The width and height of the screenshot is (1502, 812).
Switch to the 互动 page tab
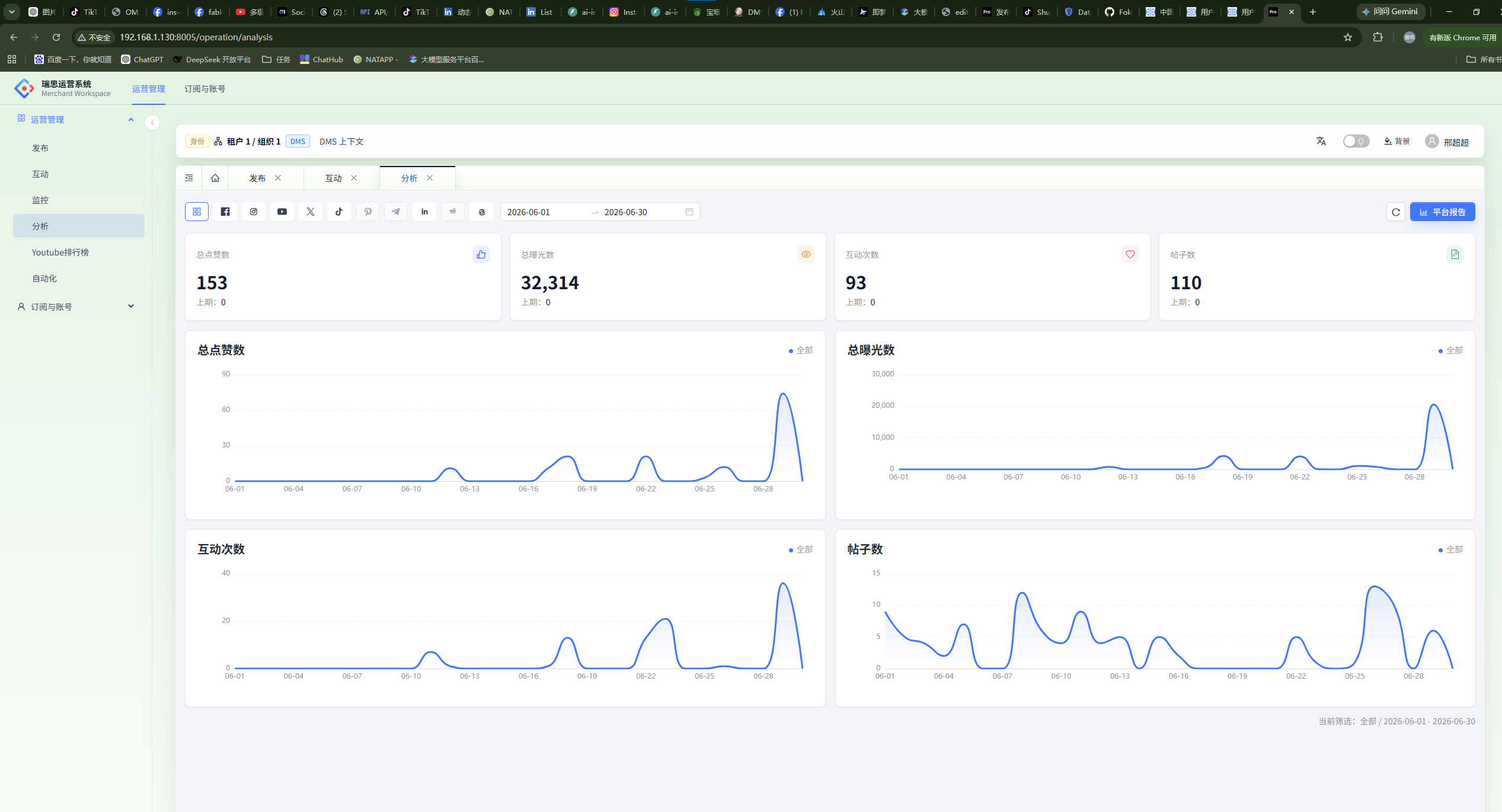(333, 178)
